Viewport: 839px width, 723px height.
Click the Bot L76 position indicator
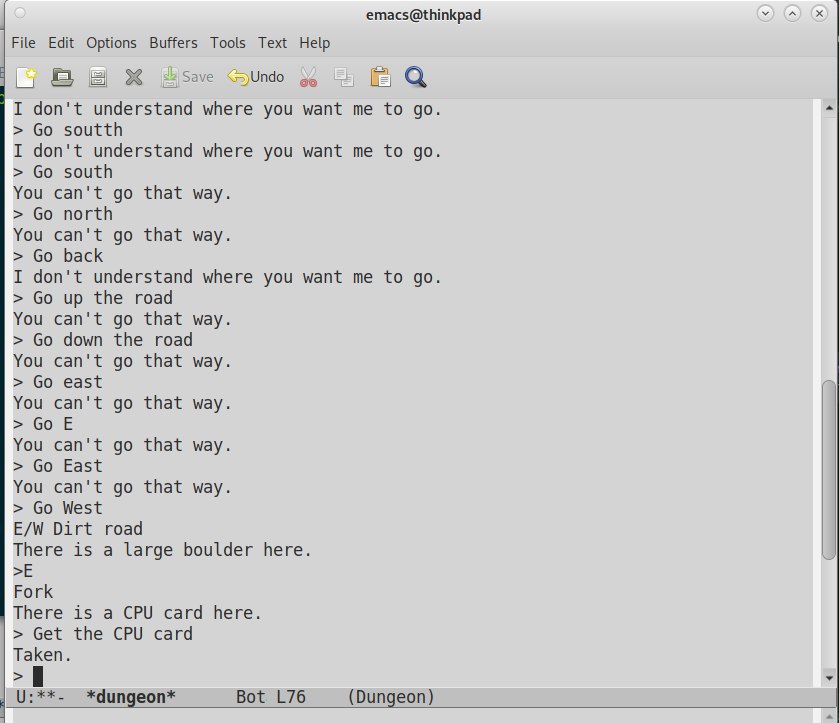pyautogui.click(x=271, y=697)
